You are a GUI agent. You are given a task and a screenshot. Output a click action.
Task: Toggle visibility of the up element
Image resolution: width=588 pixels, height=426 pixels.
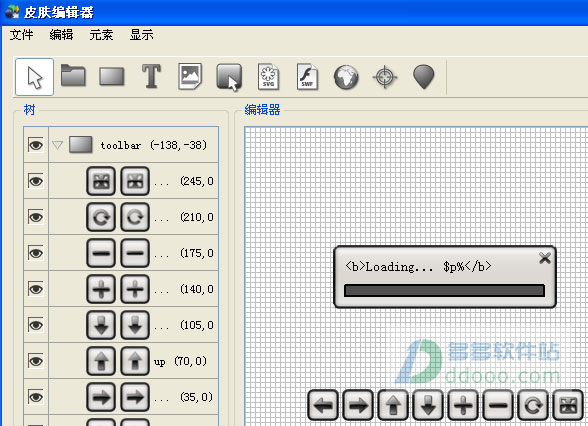pos(36,361)
